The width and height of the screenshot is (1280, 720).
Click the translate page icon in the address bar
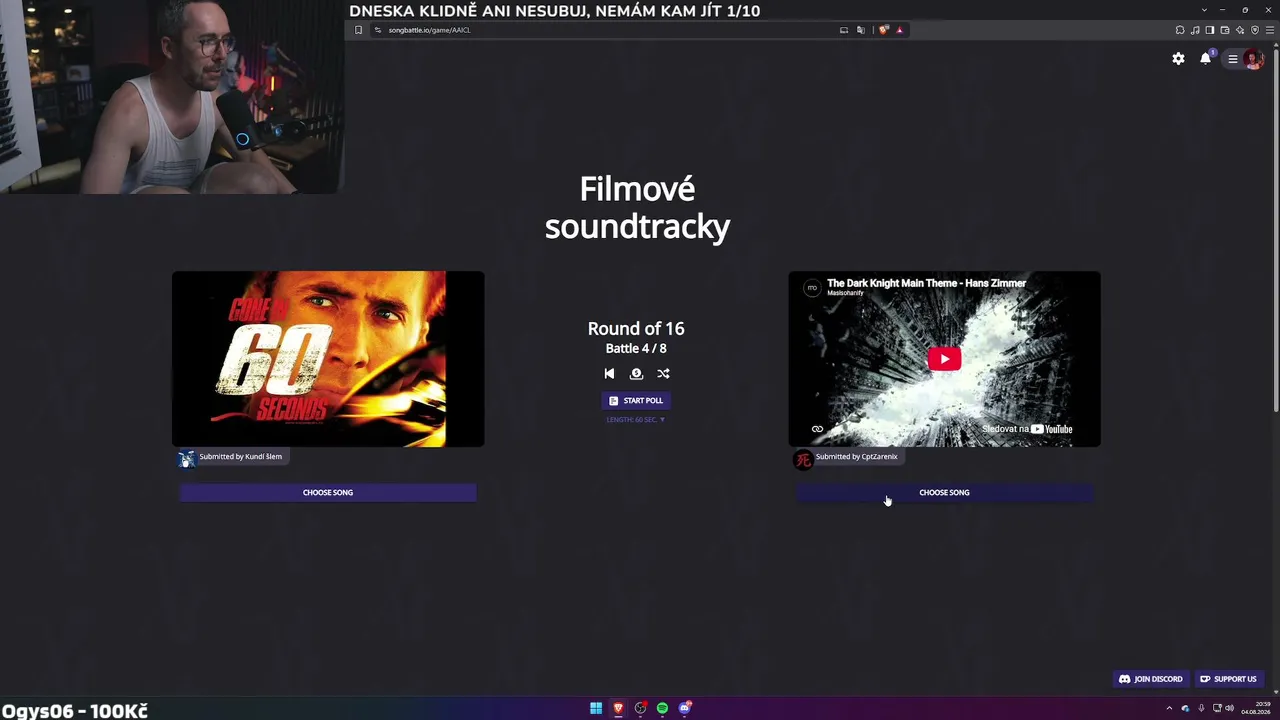[x=861, y=30]
